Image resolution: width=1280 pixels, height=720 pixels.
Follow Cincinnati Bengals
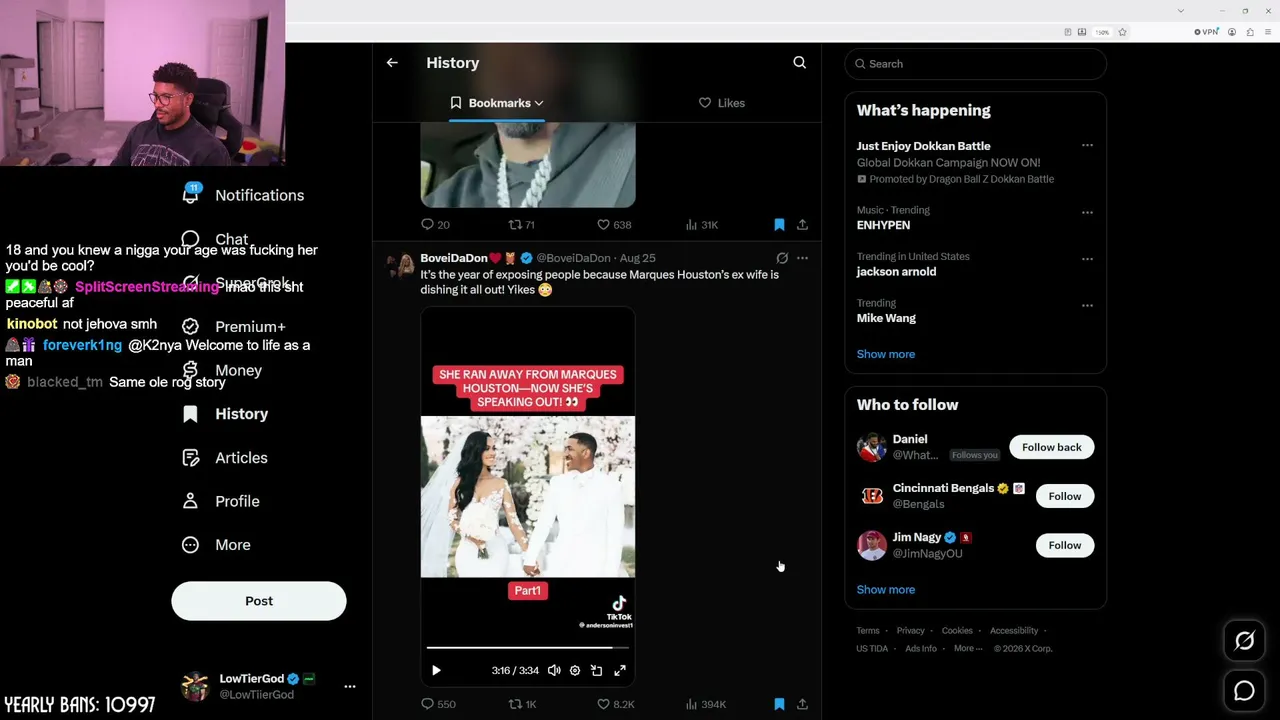point(1065,496)
